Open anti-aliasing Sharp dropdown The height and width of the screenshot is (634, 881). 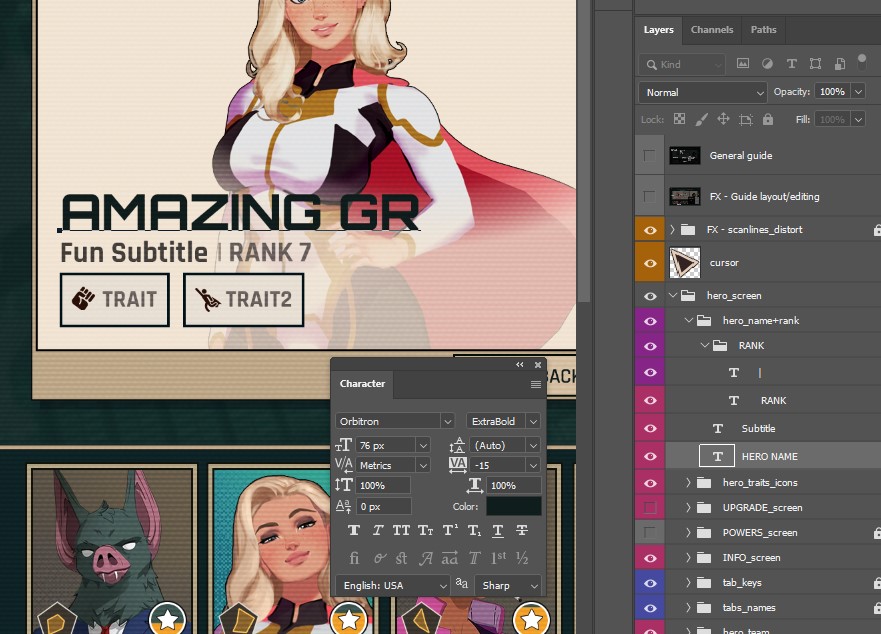click(x=508, y=585)
